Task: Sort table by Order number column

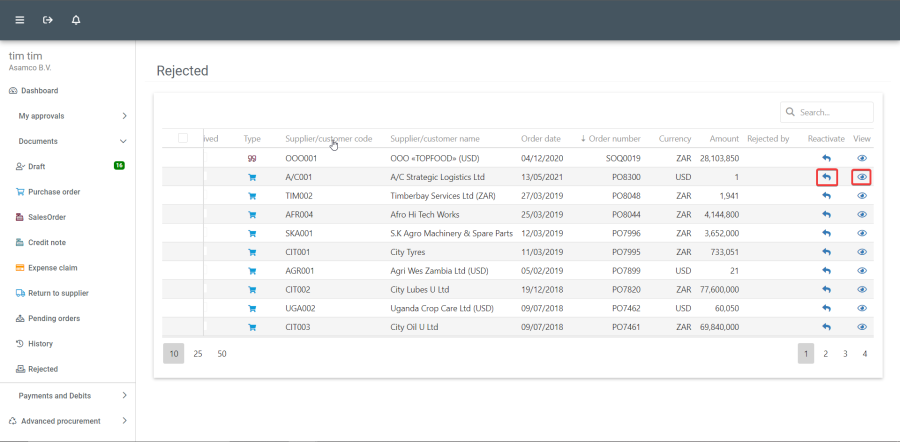Action: [614, 138]
